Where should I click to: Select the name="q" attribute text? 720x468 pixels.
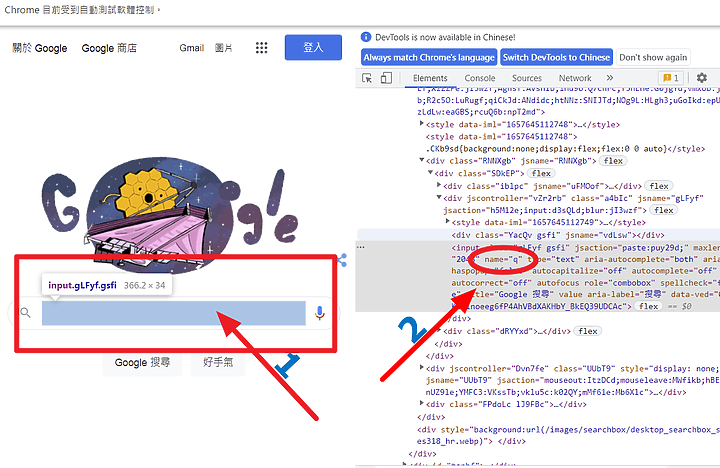pyautogui.click(x=503, y=259)
